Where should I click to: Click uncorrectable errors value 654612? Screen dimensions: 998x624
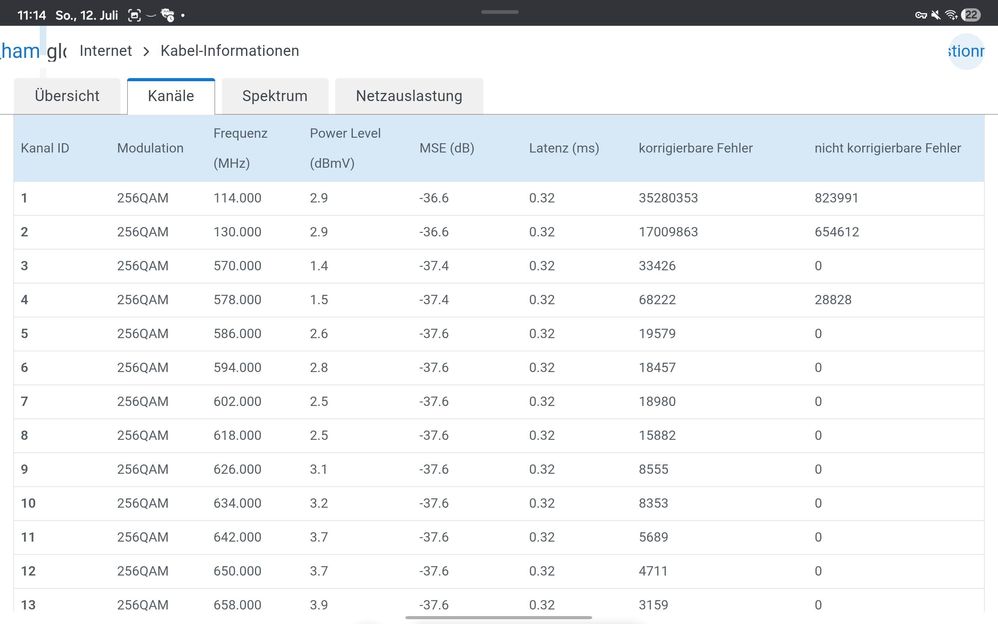pos(837,232)
